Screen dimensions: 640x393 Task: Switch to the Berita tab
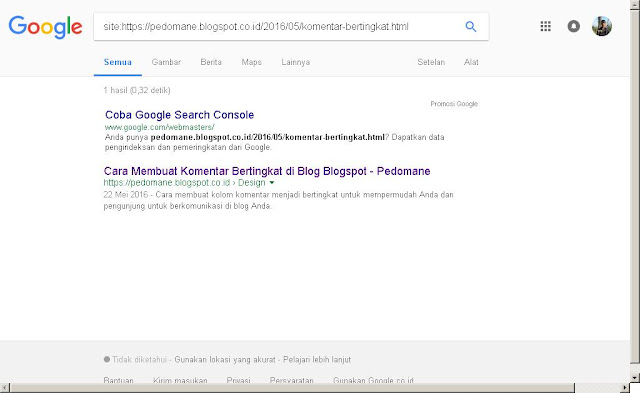click(211, 62)
